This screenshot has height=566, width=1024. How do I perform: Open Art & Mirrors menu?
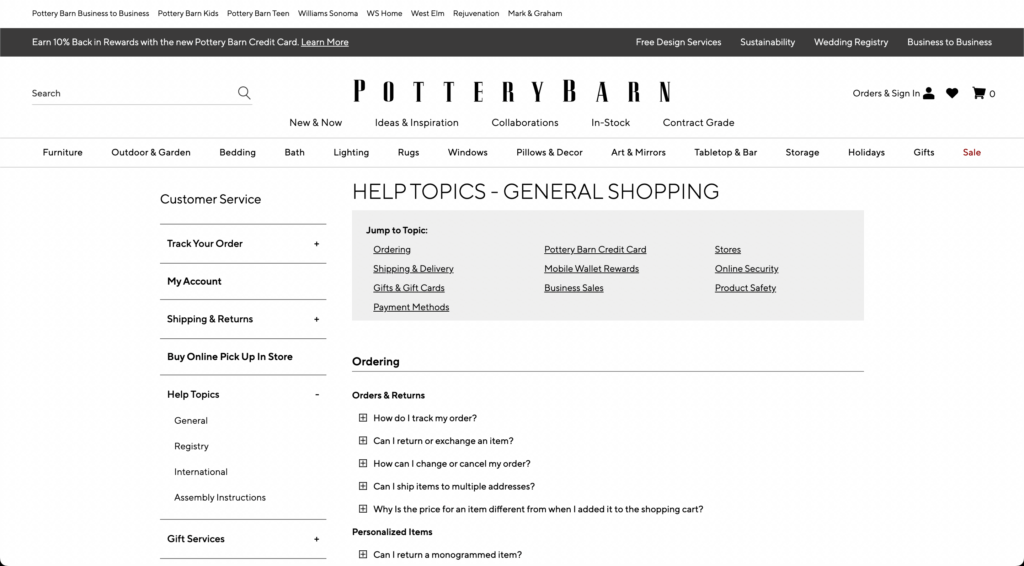pos(638,153)
